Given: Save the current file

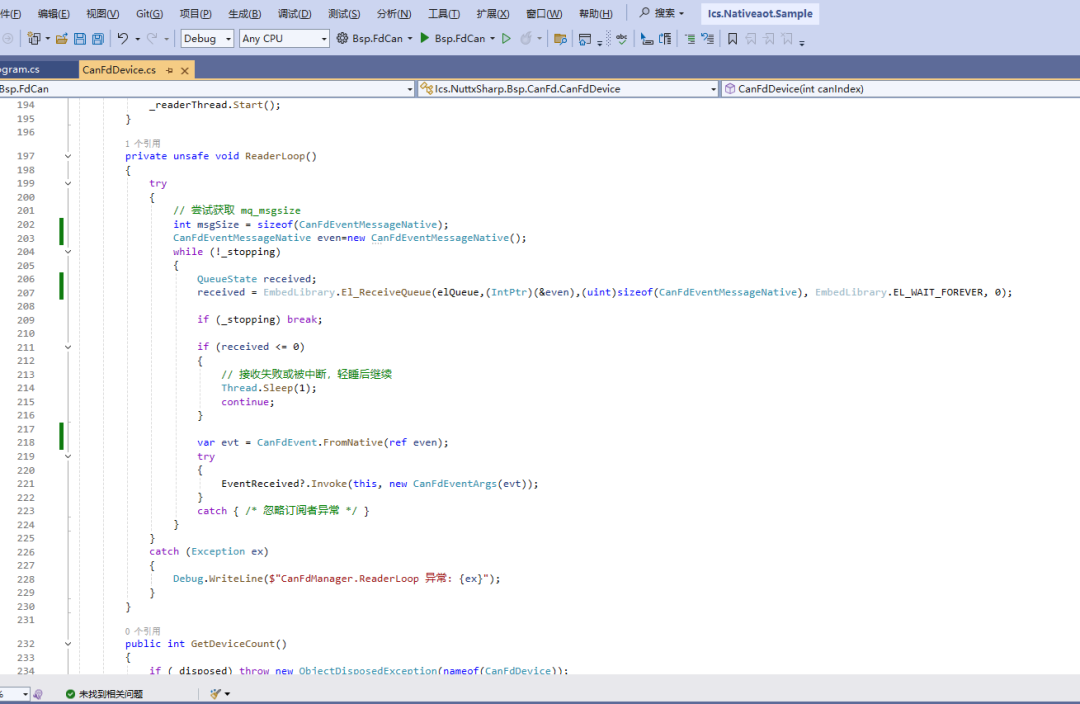Looking at the screenshot, I should point(80,39).
